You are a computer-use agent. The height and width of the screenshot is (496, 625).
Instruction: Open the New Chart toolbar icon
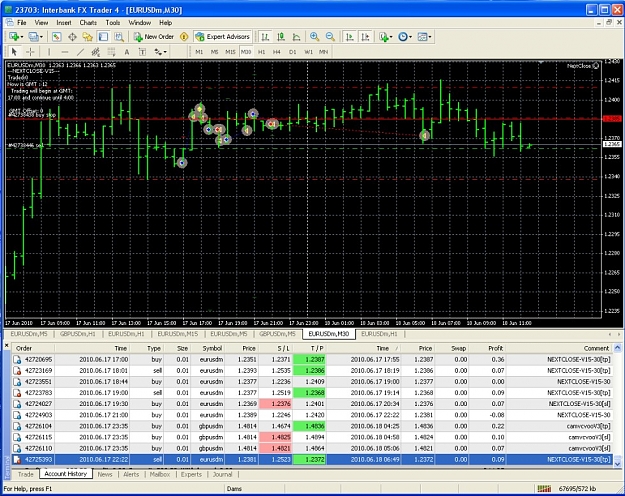tap(14, 37)
